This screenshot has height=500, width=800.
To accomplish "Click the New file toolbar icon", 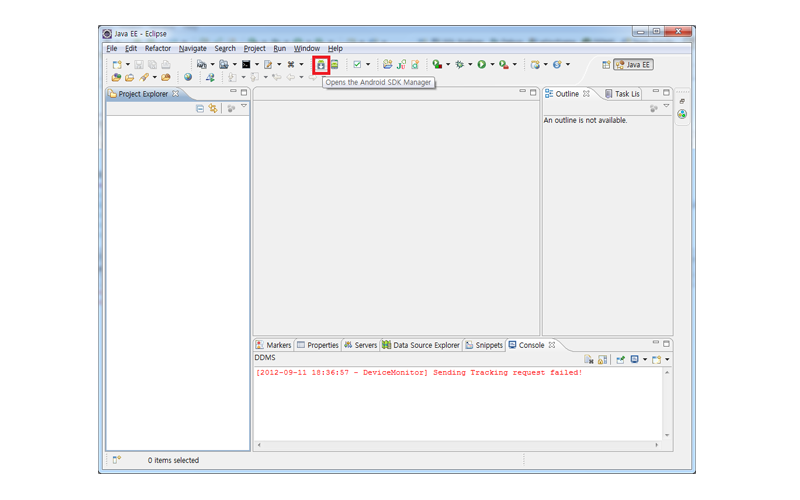I will [117, 65].
